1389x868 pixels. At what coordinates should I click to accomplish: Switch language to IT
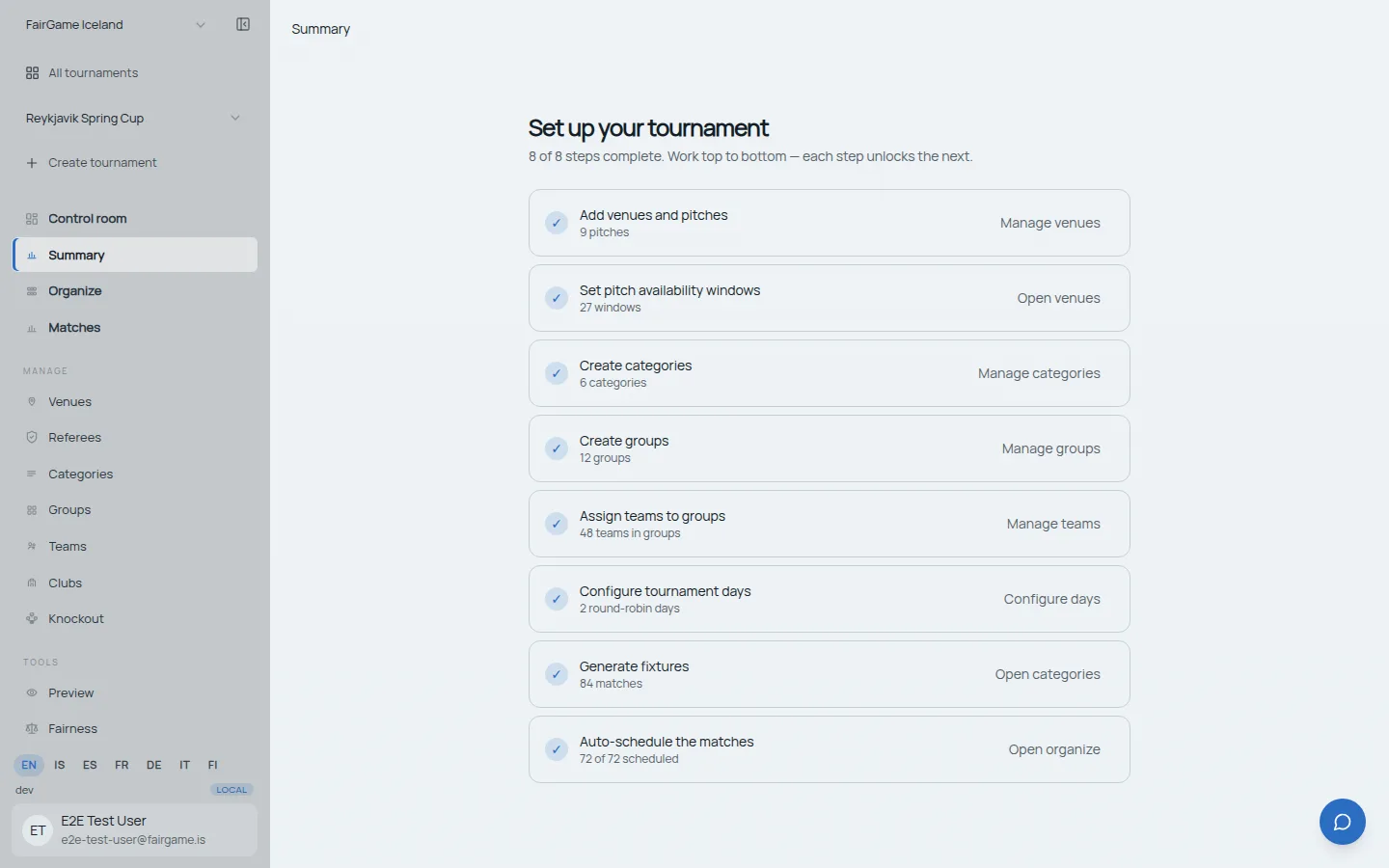pos(184,765)
